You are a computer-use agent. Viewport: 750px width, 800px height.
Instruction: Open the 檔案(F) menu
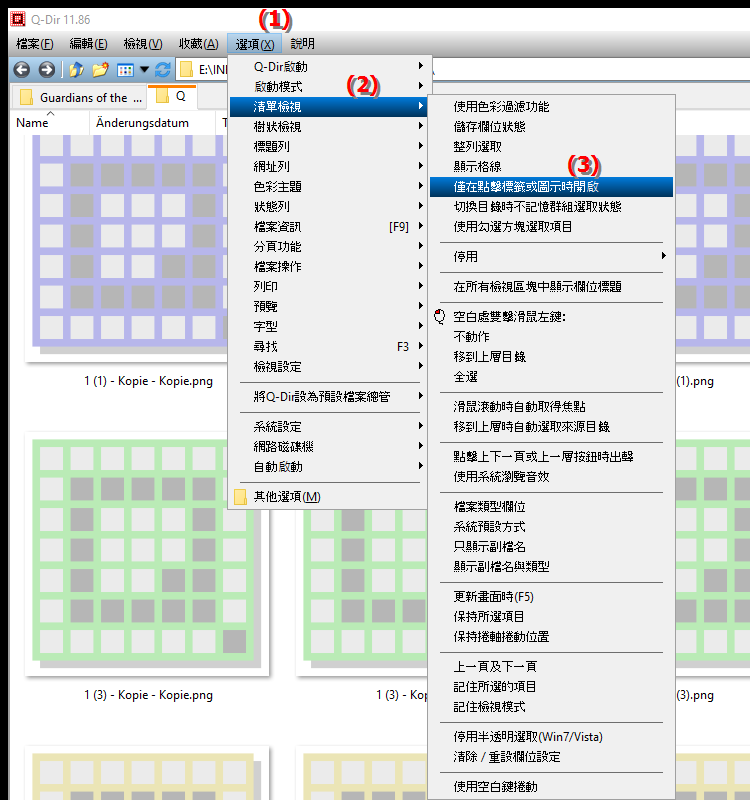click(35, 44)
